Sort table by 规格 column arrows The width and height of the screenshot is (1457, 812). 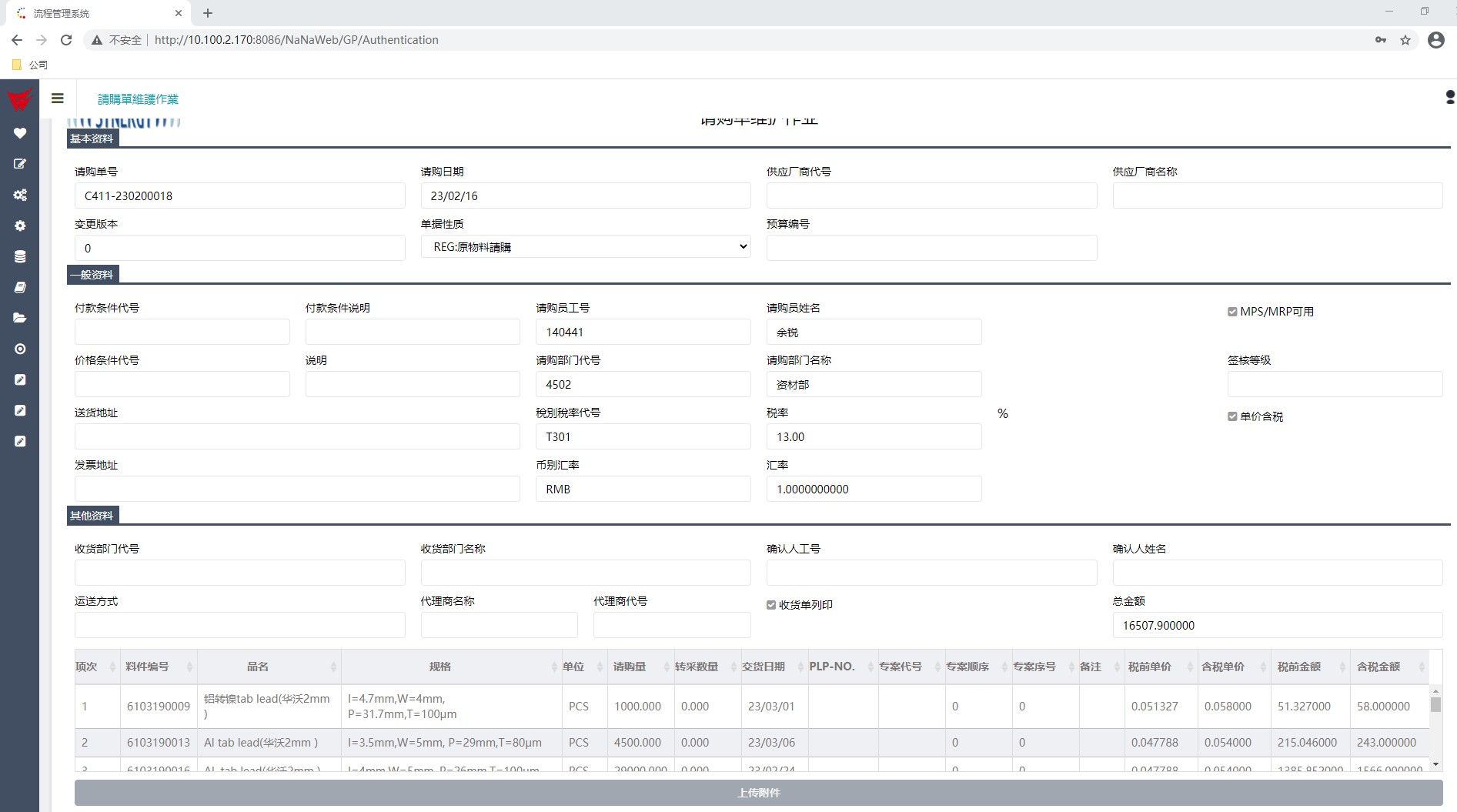coord(554,667)
